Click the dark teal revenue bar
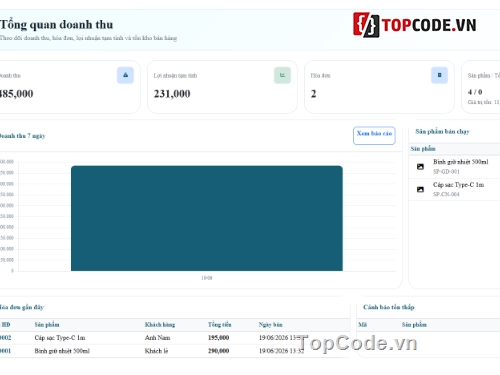 click(x=207, y=218)
